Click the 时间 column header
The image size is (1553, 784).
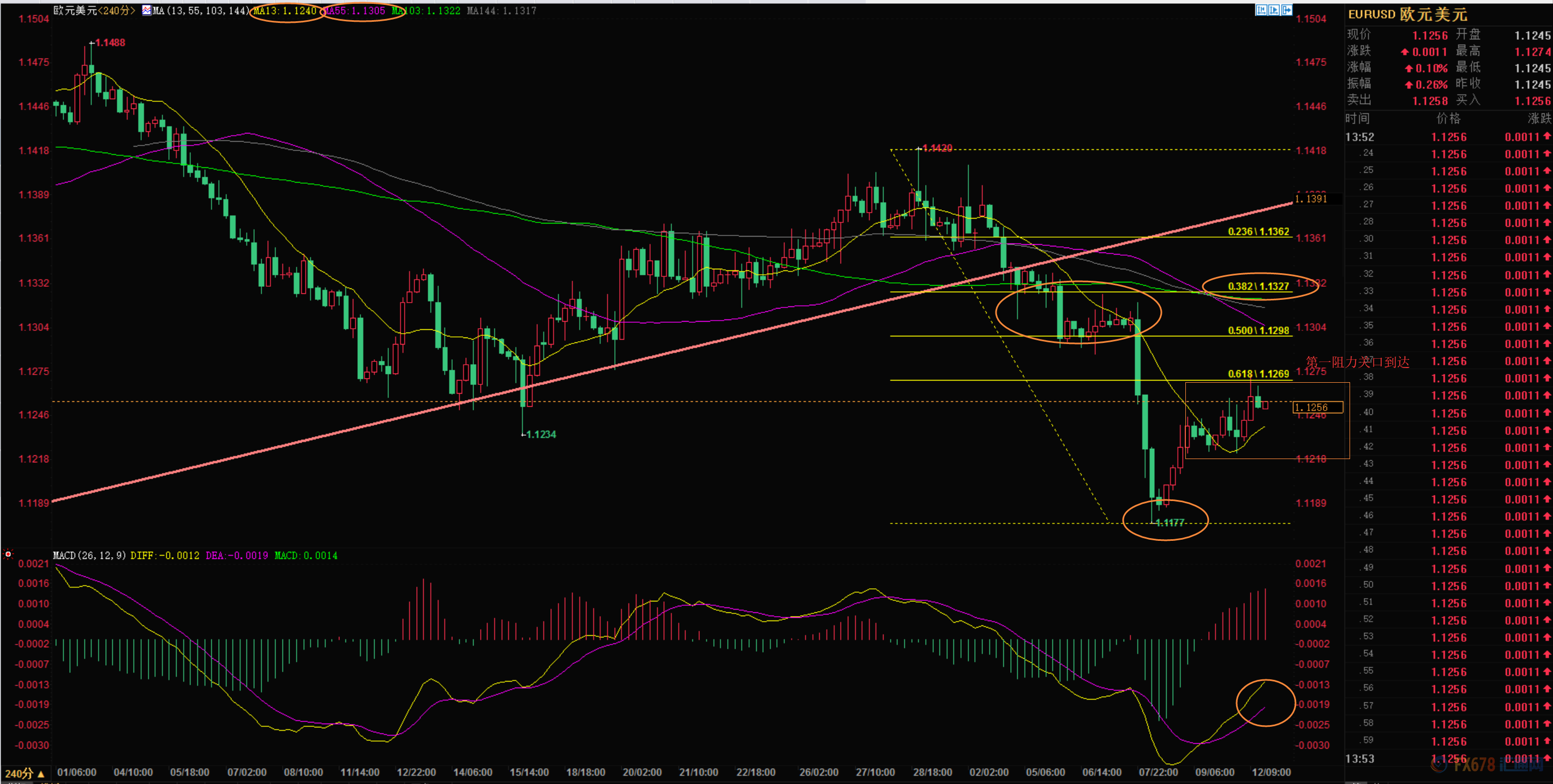point(1358,118)
